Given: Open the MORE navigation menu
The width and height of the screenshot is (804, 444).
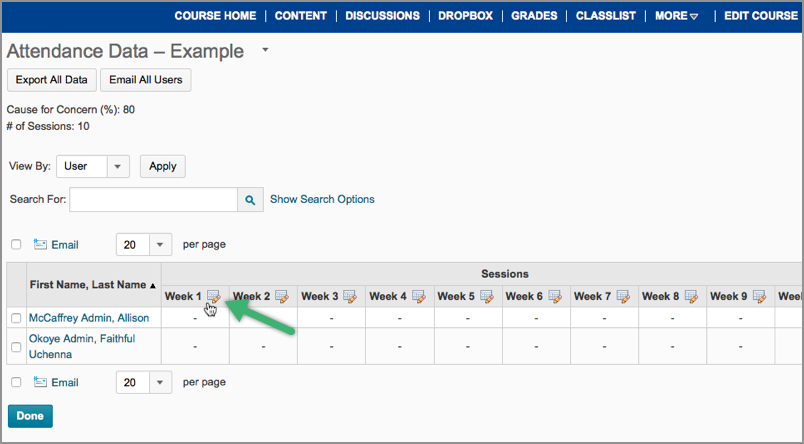Looking at the screenshot, I should click(x=677, y=16).
